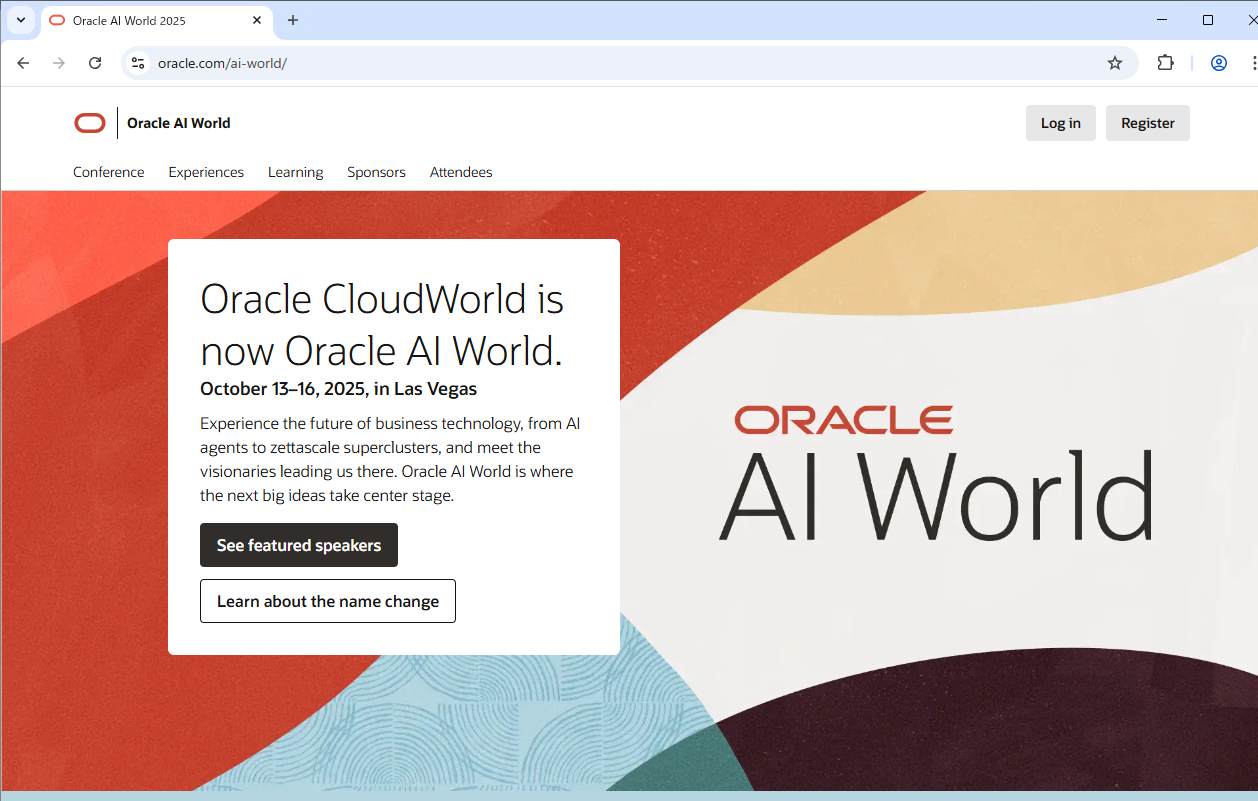
Task: Open the Experiences menu
Action: [x=206, y=172]
